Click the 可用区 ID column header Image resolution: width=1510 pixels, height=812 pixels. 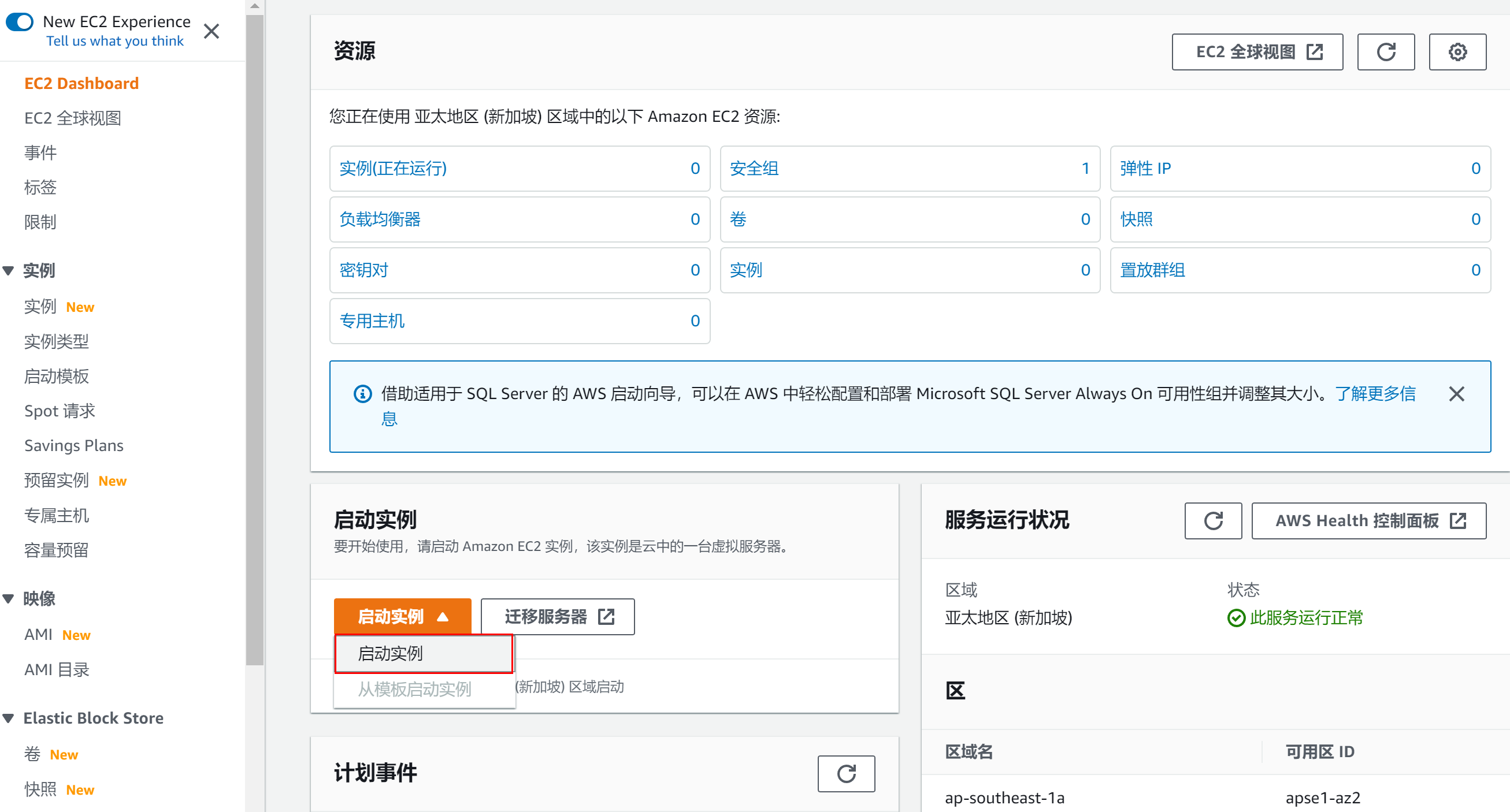[1320, 752]
